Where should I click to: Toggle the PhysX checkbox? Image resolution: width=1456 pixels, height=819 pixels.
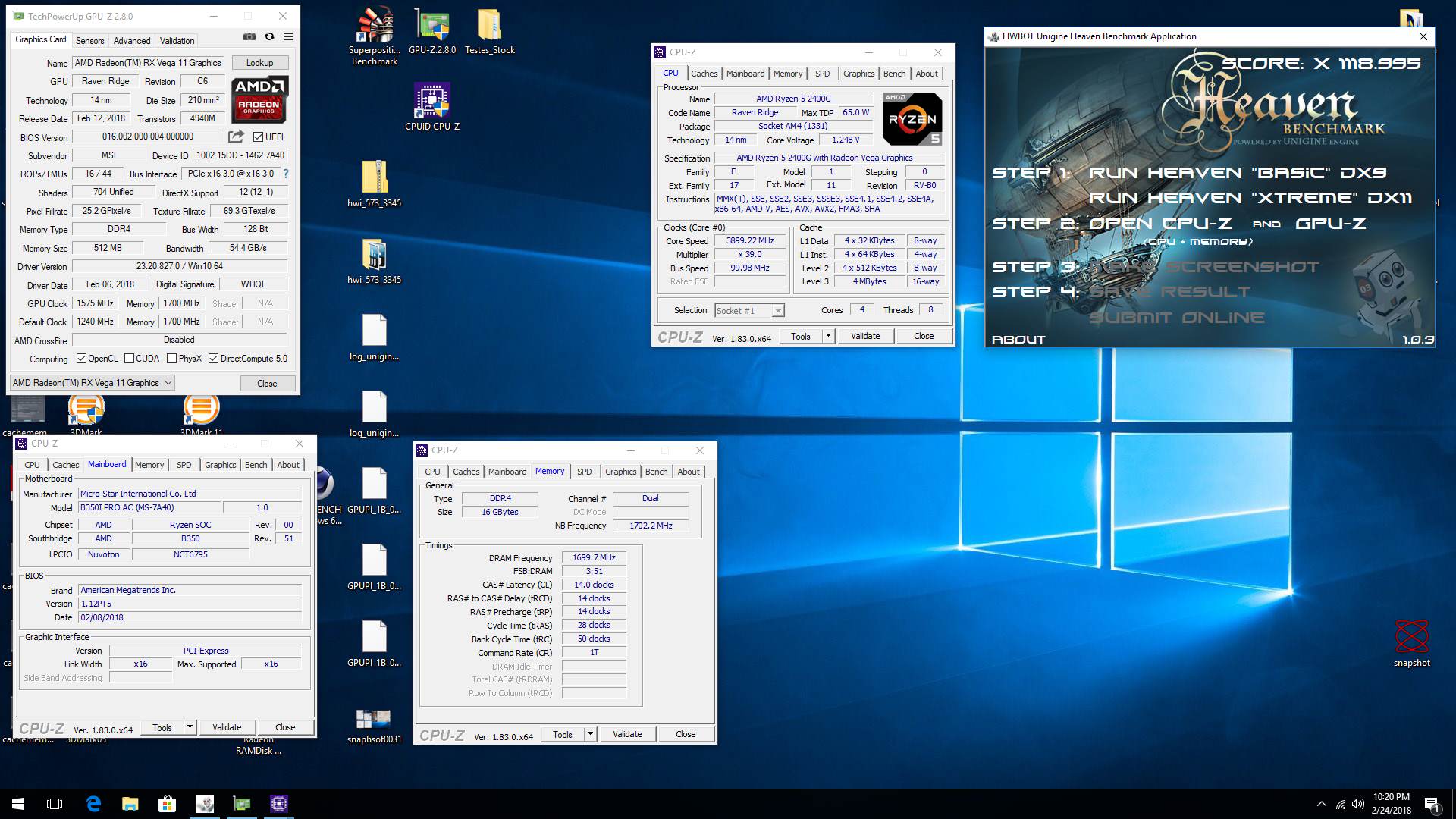(171, 359)
